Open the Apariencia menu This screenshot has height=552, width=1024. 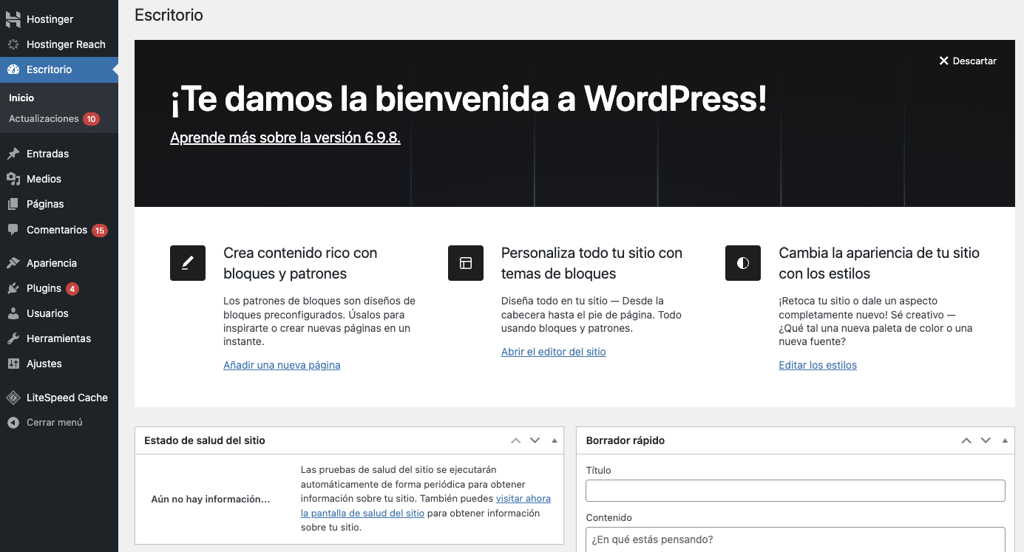coord(59,263)
